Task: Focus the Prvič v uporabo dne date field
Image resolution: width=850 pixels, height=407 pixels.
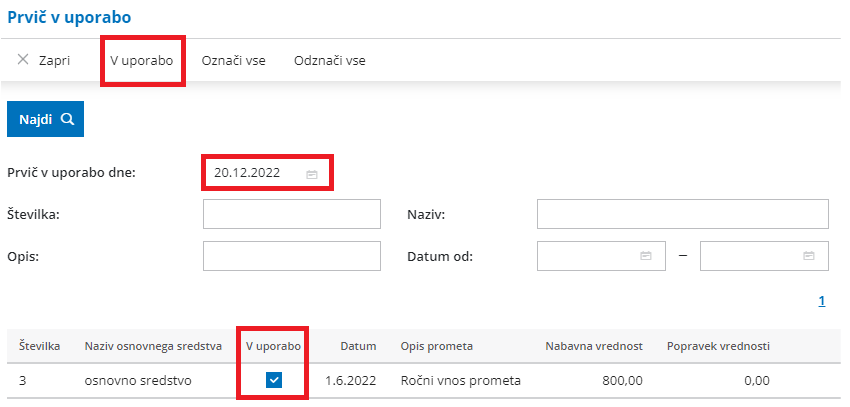Action: coord(267,173)
